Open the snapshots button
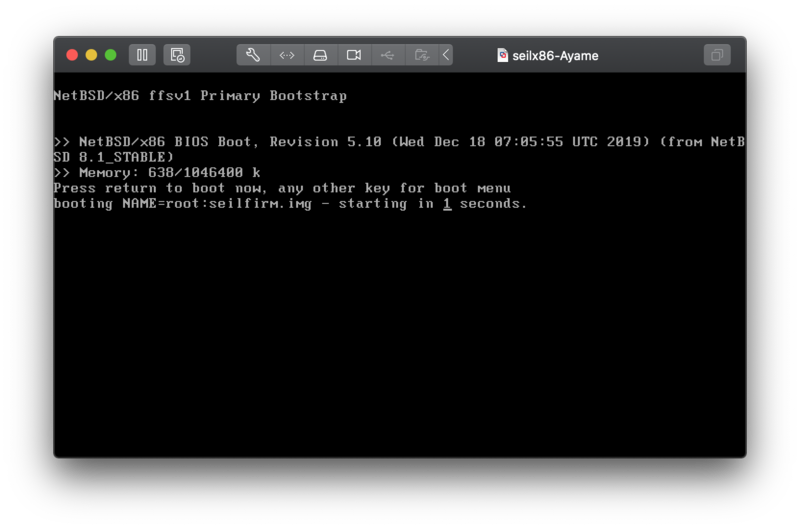This screenshot has height=529, width=800. point(177,55)
